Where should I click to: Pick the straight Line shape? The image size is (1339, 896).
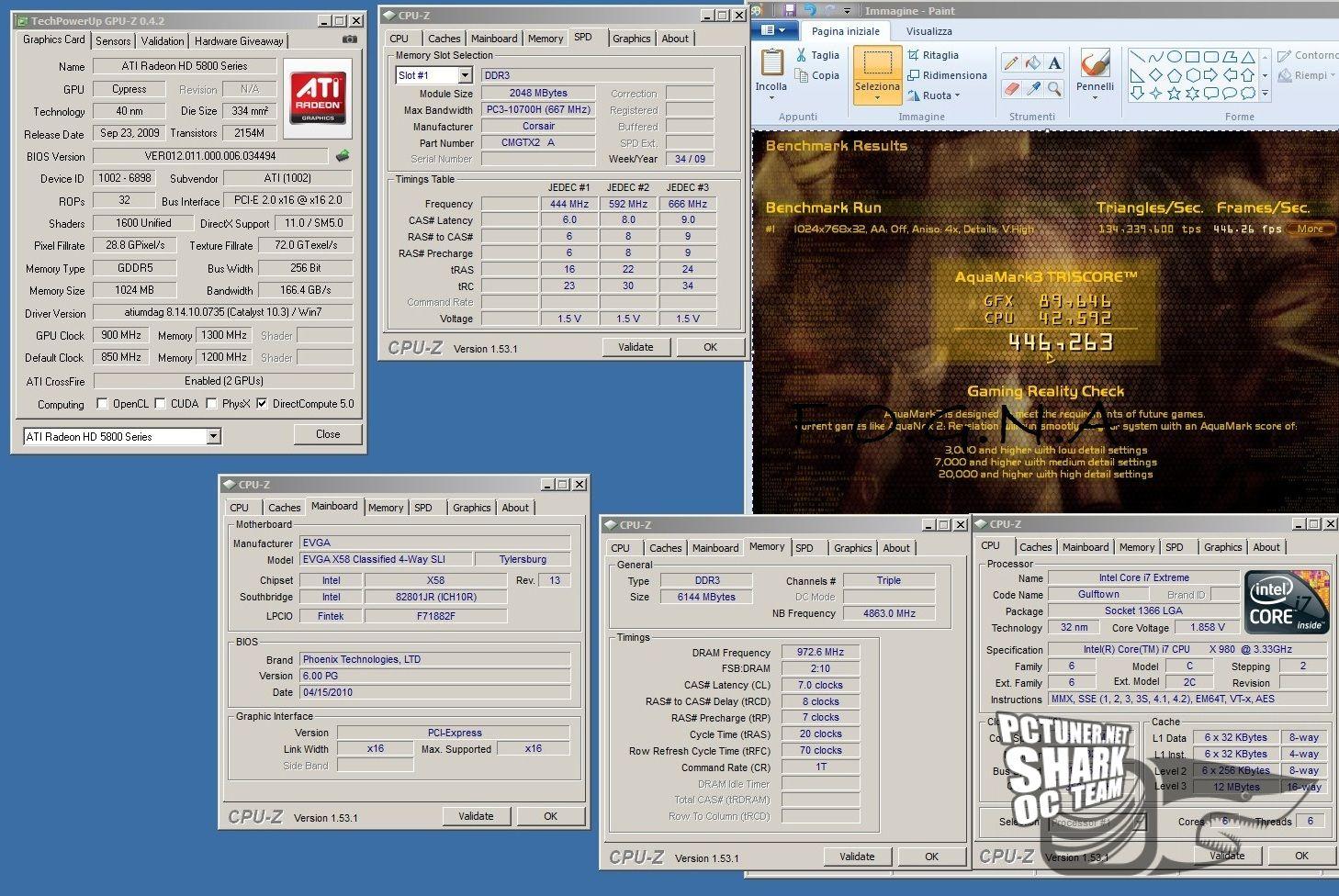point(1137,57)
